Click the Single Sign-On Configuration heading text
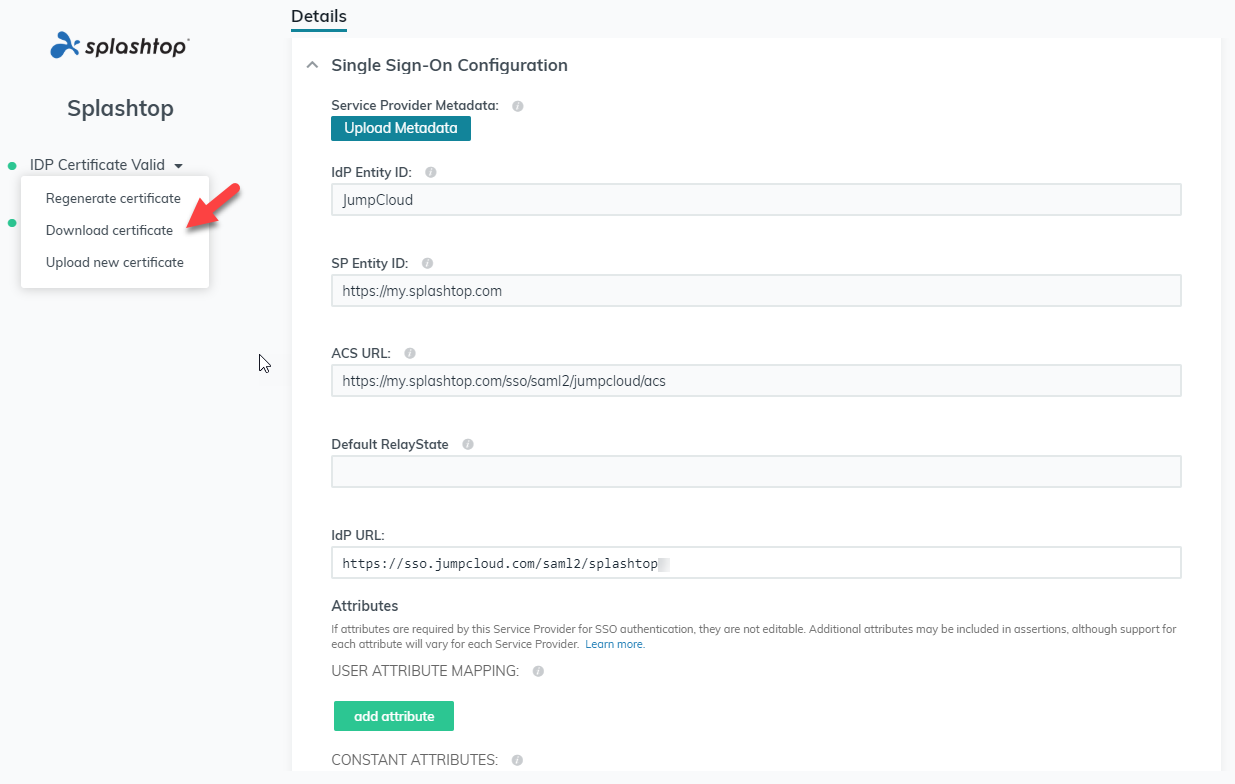 point(449,65)
